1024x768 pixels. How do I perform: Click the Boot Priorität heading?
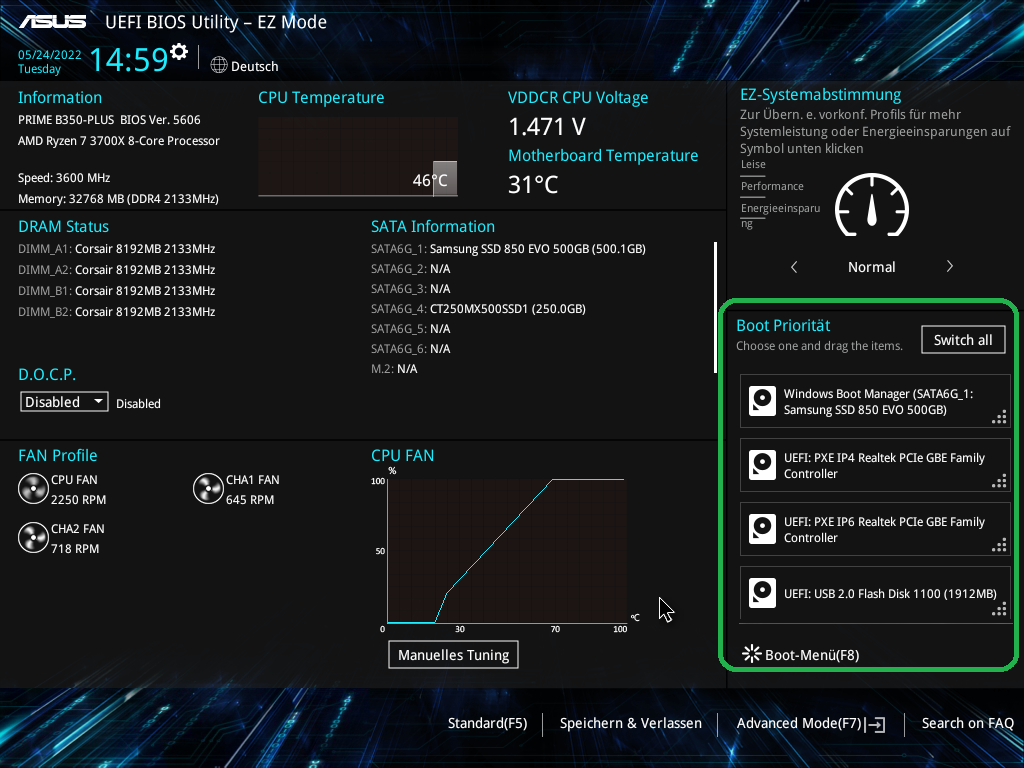tap(783, 325)
